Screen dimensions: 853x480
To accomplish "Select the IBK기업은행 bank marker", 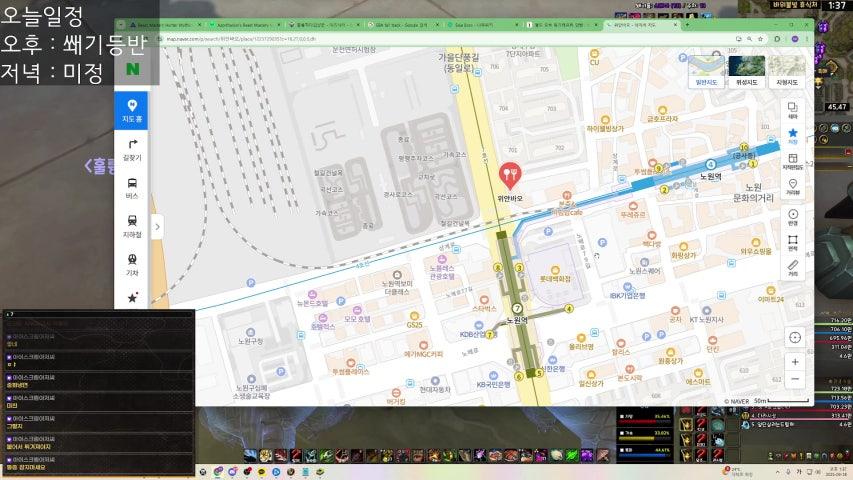I will click(x=627, y=291).
